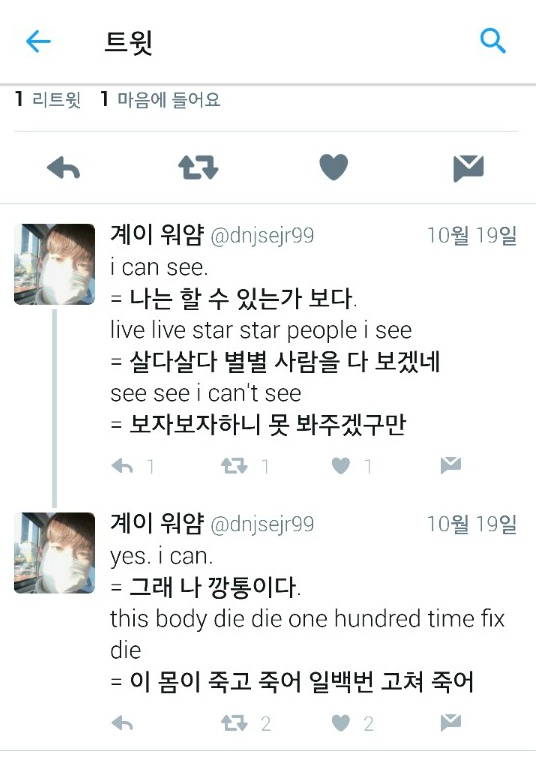Open search with the magnifier icon
536x782 pixels.
click(x=493, y=40)
